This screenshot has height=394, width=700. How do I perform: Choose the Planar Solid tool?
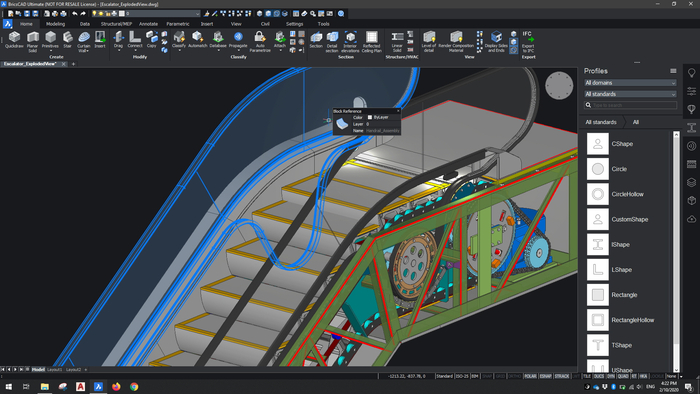tap(33, 42)
